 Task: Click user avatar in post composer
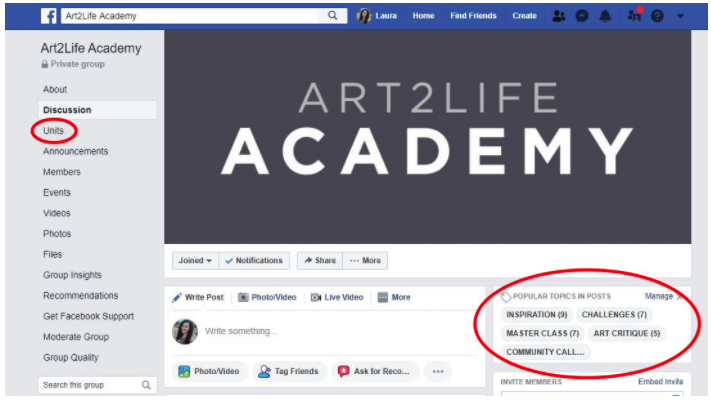(185, 332)
